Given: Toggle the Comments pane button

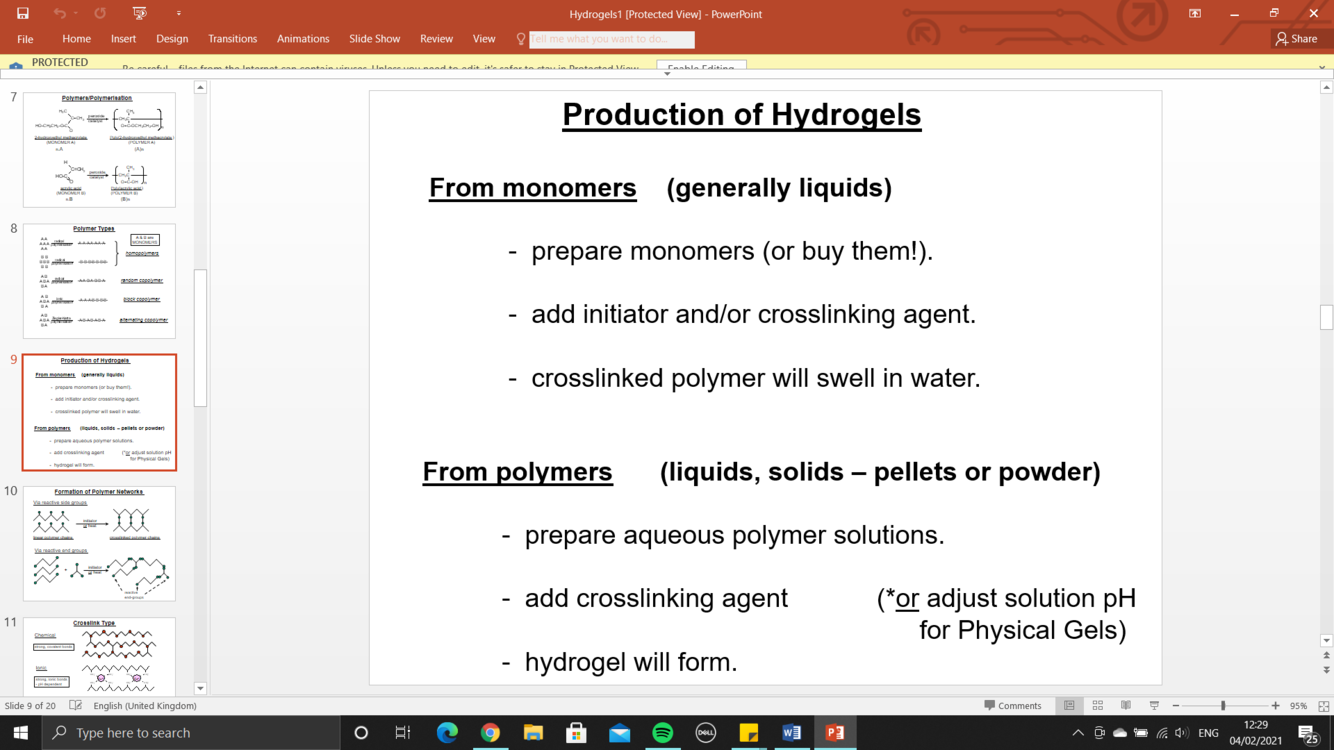Looking at the screenshot, I should click(1013, 706).
